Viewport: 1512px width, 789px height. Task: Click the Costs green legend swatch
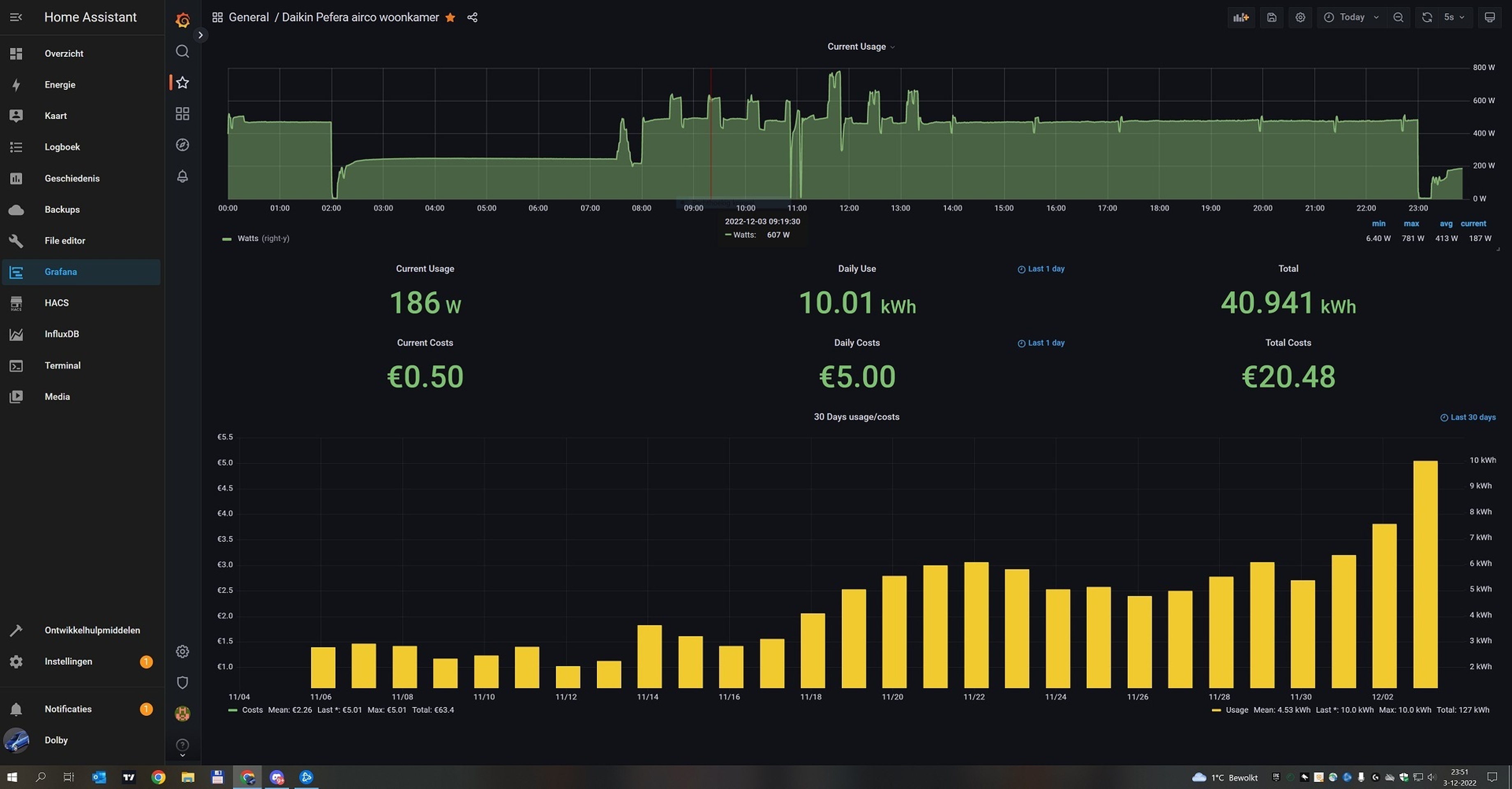click(x=233, y=710)
